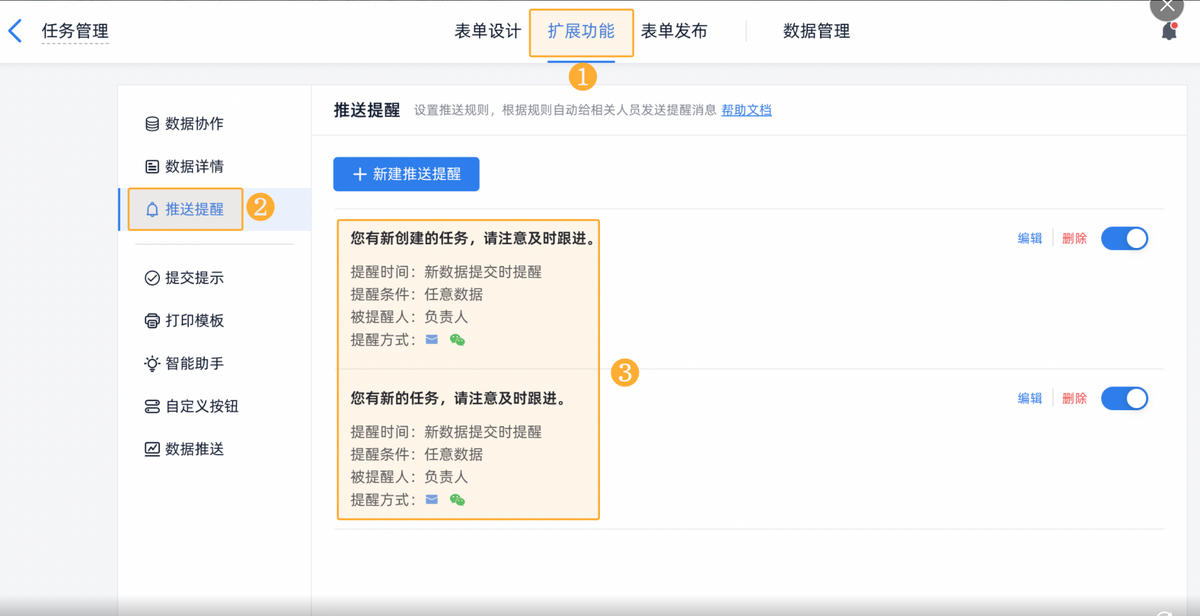This screenshot has height=616, width=1200.
Task: Open the 数据管理 tab
Action: point(816,31)
